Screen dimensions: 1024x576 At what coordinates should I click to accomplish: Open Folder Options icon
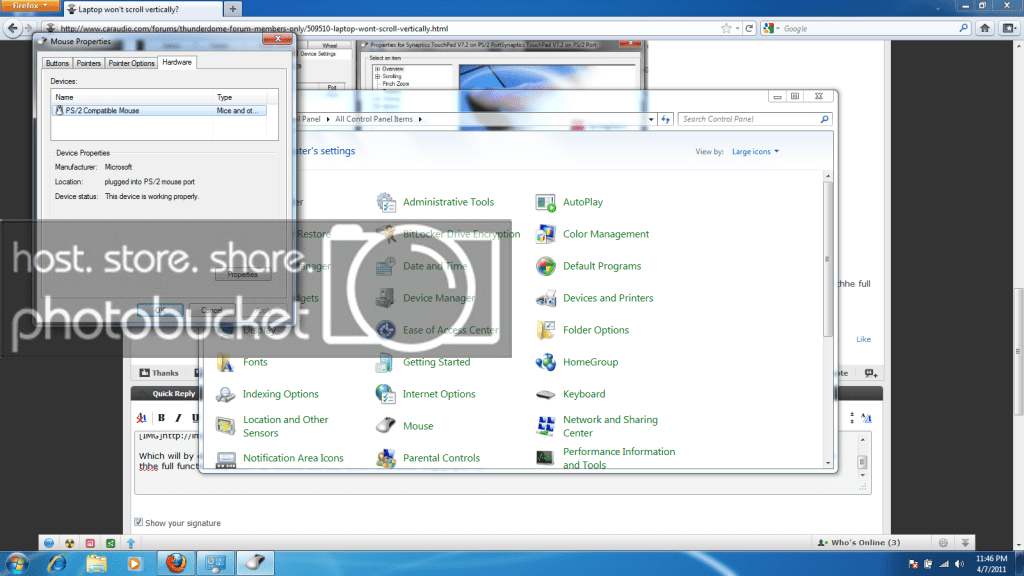545,330
